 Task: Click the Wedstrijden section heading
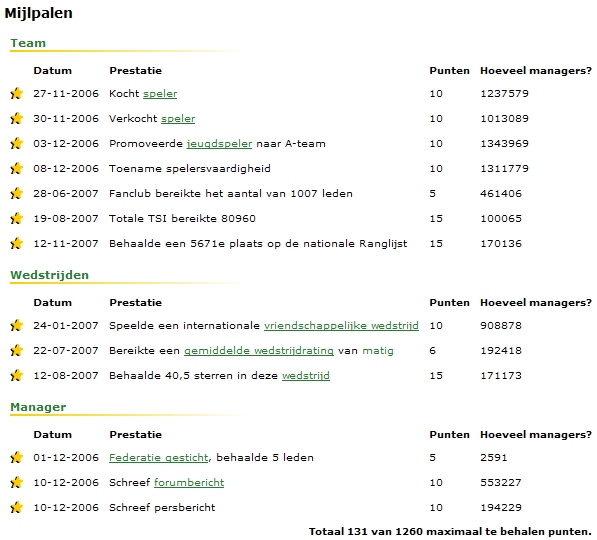49,275
